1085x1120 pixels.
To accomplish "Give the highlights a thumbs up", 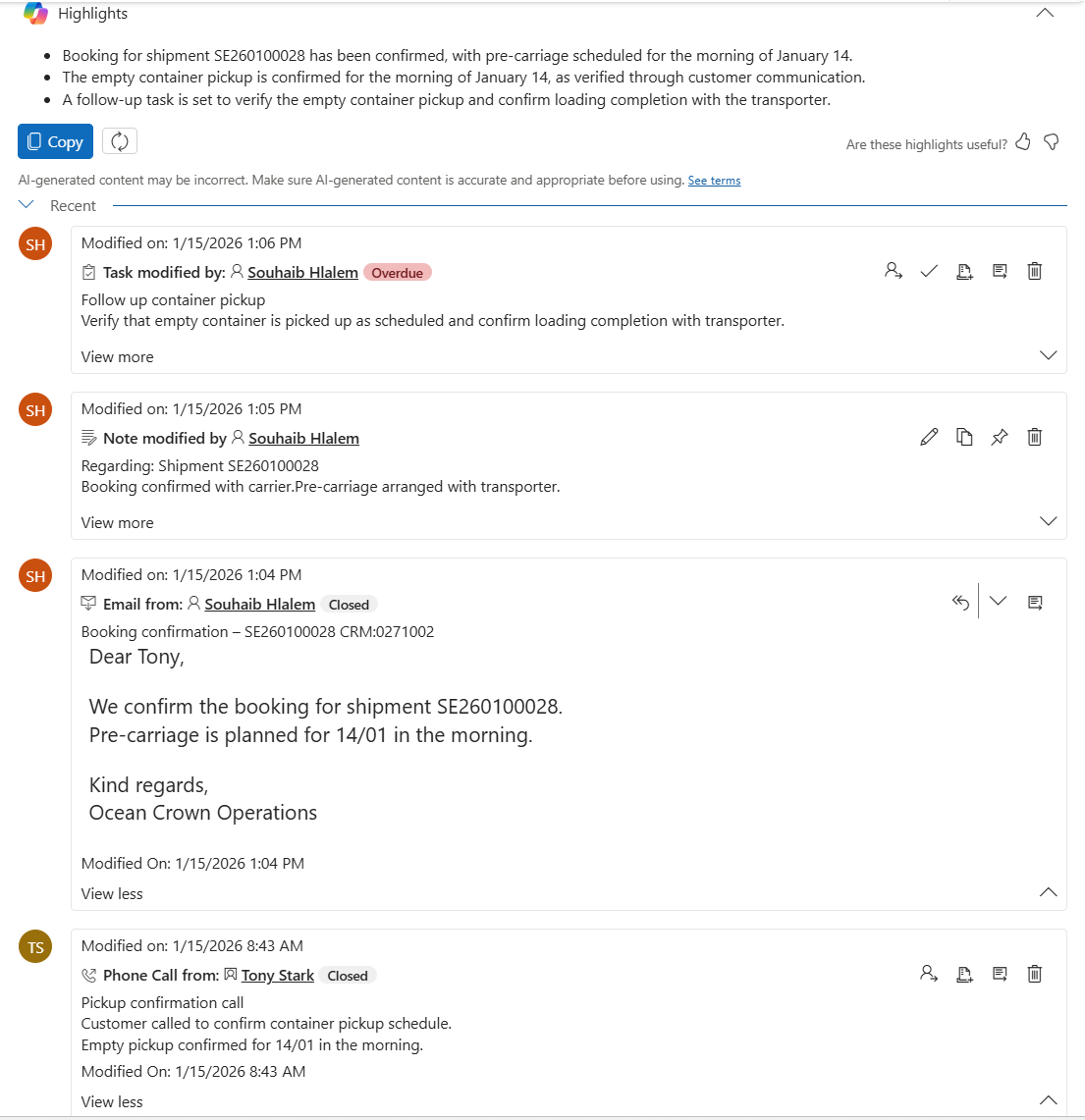I will tap(1023, 142).
